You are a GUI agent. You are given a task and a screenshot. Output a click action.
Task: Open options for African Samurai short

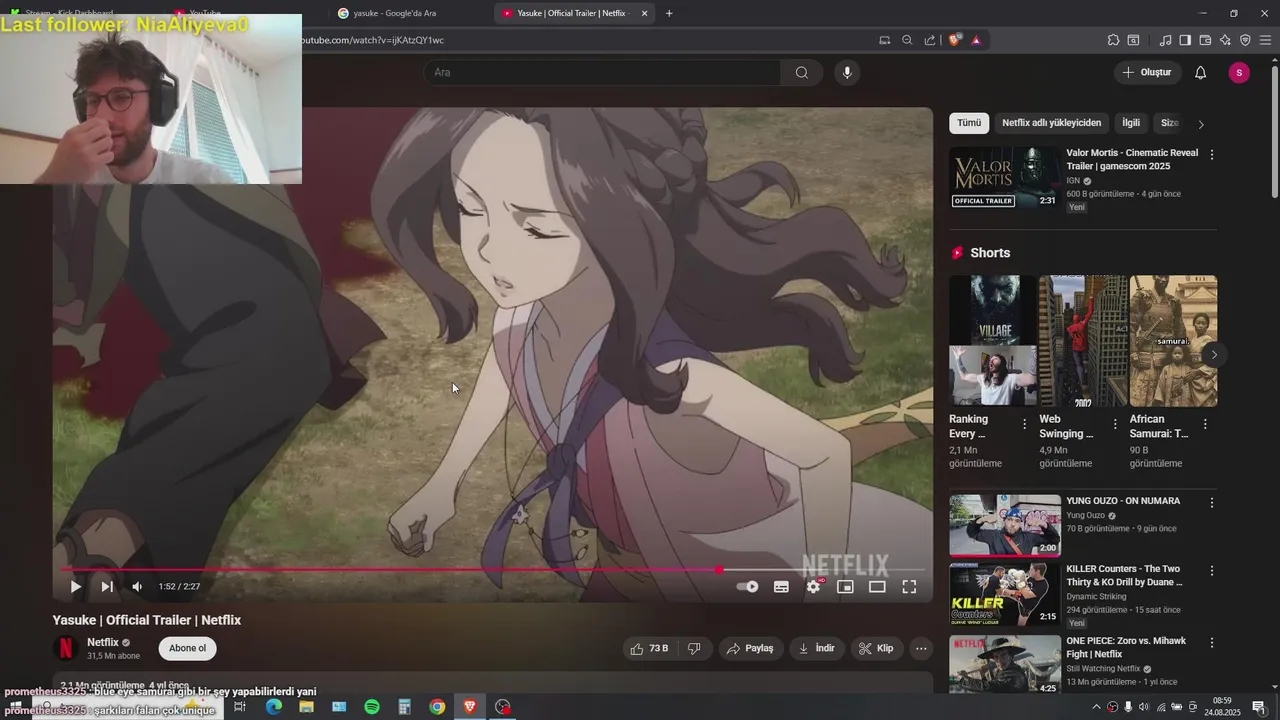pos(1205,424)
